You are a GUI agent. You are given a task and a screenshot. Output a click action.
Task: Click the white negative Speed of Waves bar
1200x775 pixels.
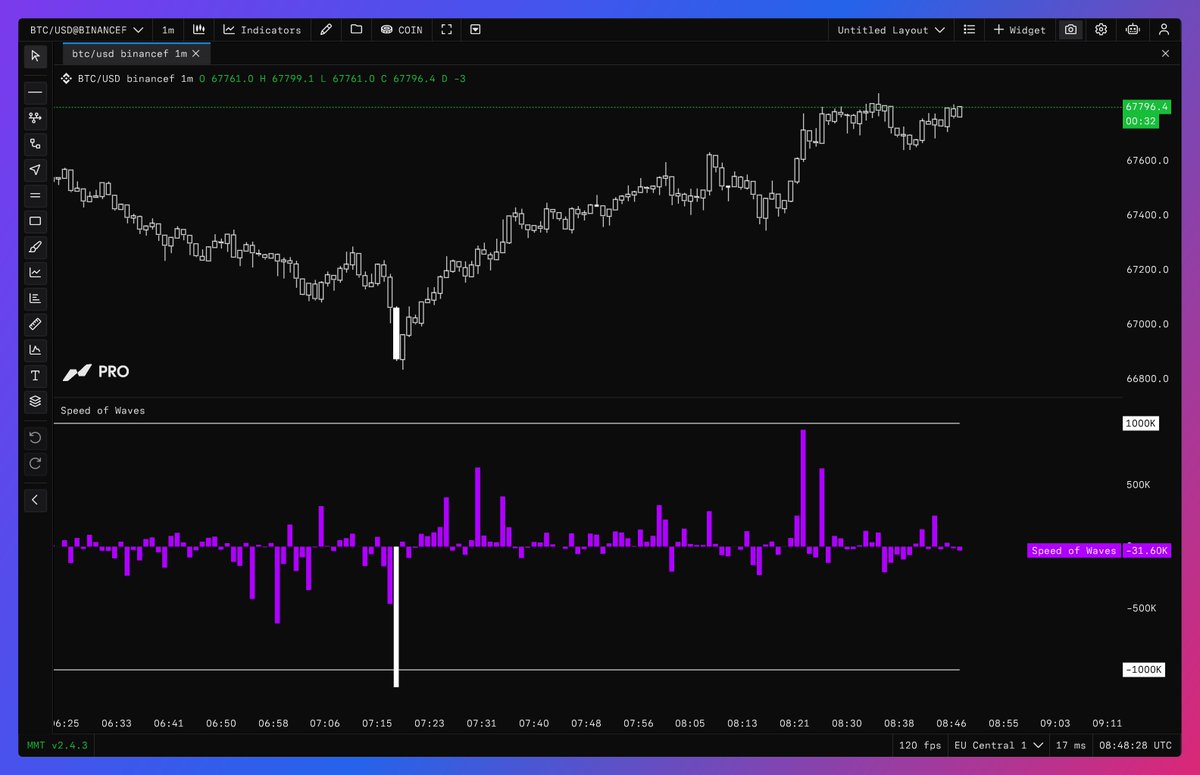tap(397, 616)
